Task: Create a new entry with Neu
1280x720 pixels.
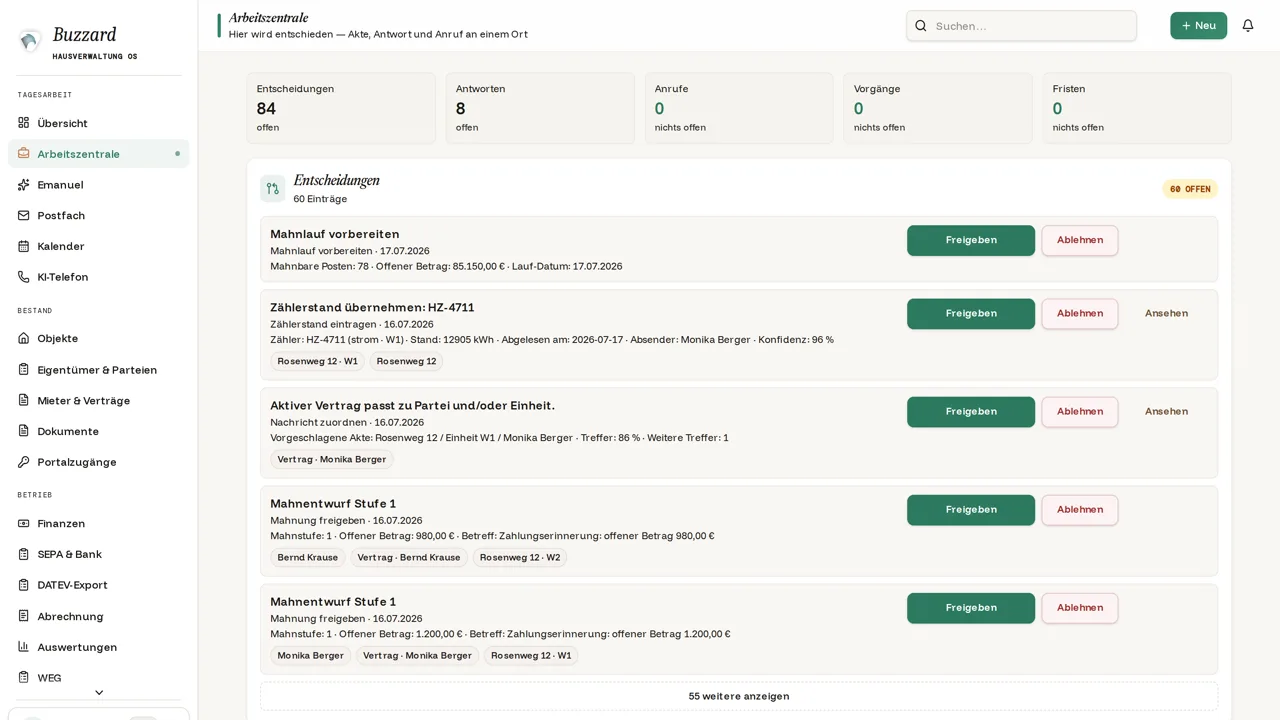Action: (1198, 26)
